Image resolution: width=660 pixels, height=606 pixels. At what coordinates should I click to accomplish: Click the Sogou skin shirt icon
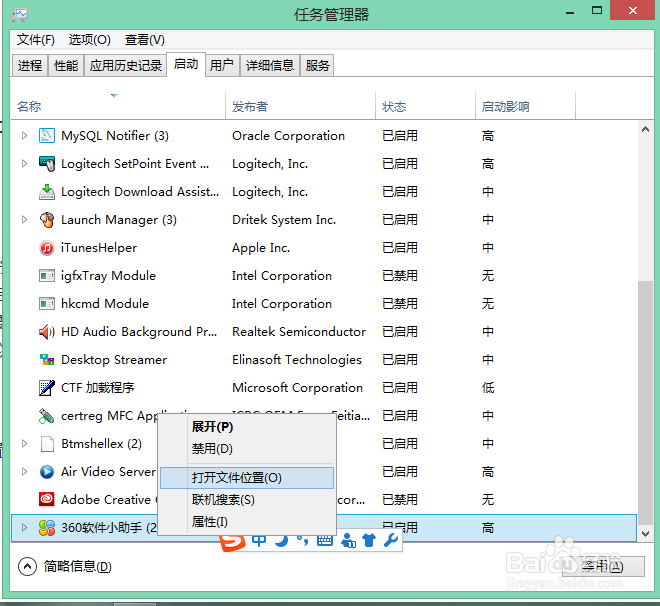369,540
